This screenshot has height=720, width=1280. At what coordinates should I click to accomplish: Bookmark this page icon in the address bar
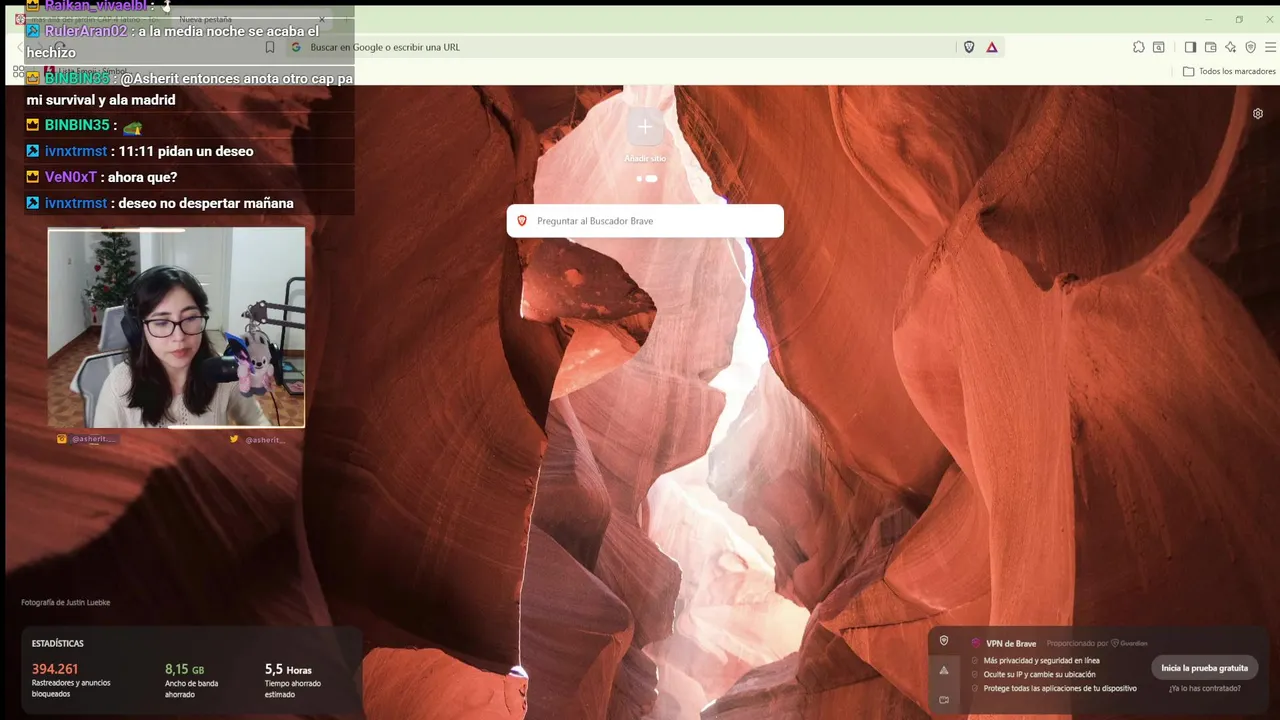tap(270, 47)
